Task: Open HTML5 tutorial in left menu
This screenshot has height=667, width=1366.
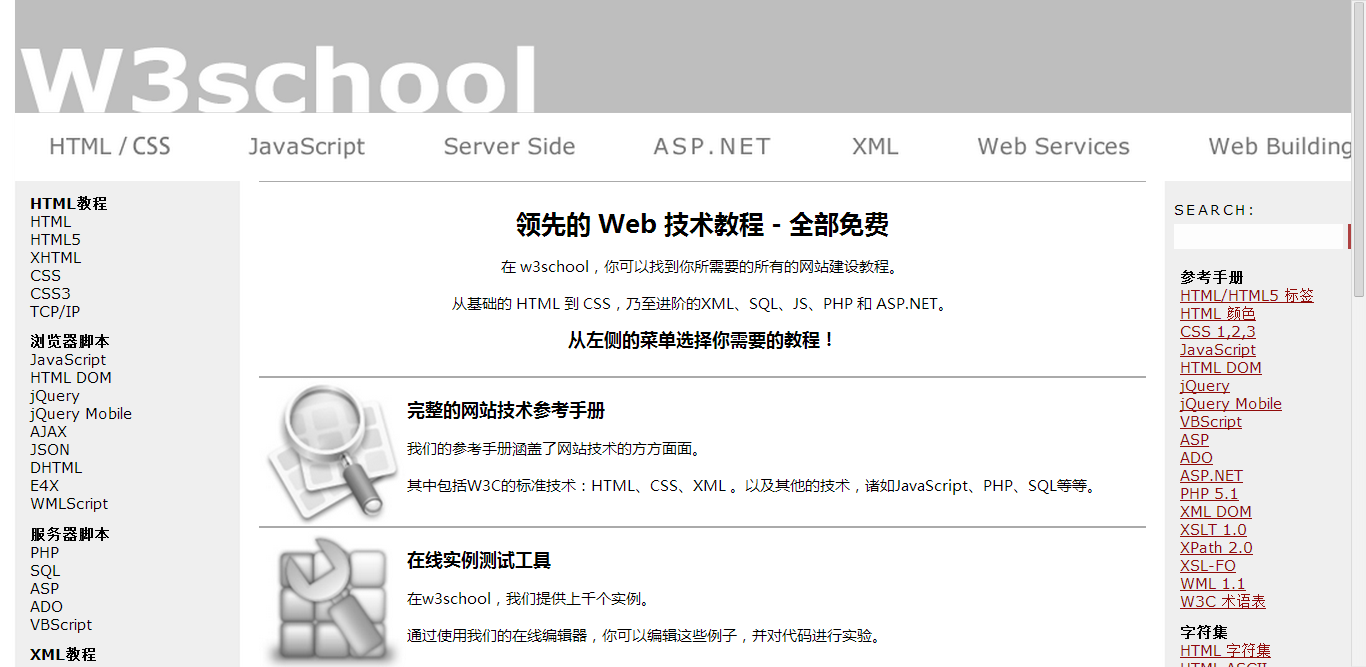Action: pyautogui.click(x=55, y=240)
